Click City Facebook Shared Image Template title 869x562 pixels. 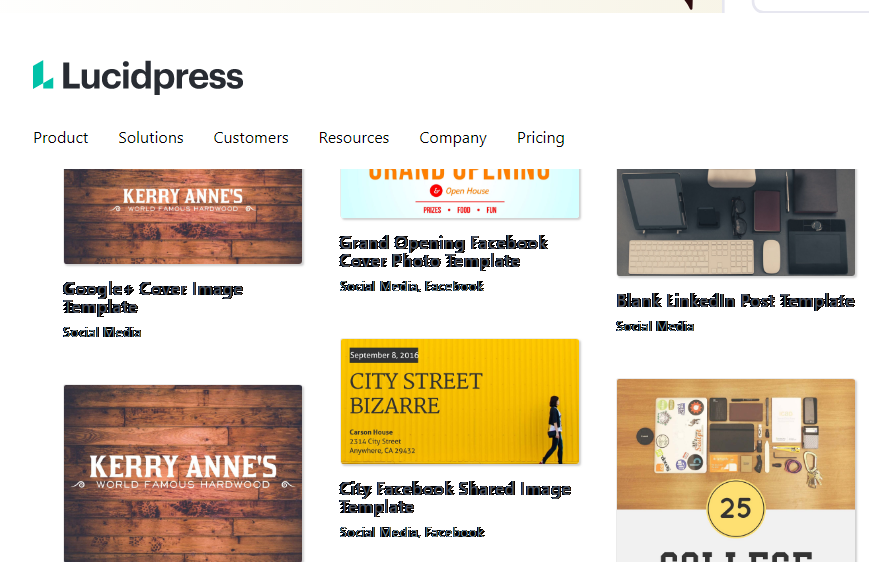[x=455, y=498]
